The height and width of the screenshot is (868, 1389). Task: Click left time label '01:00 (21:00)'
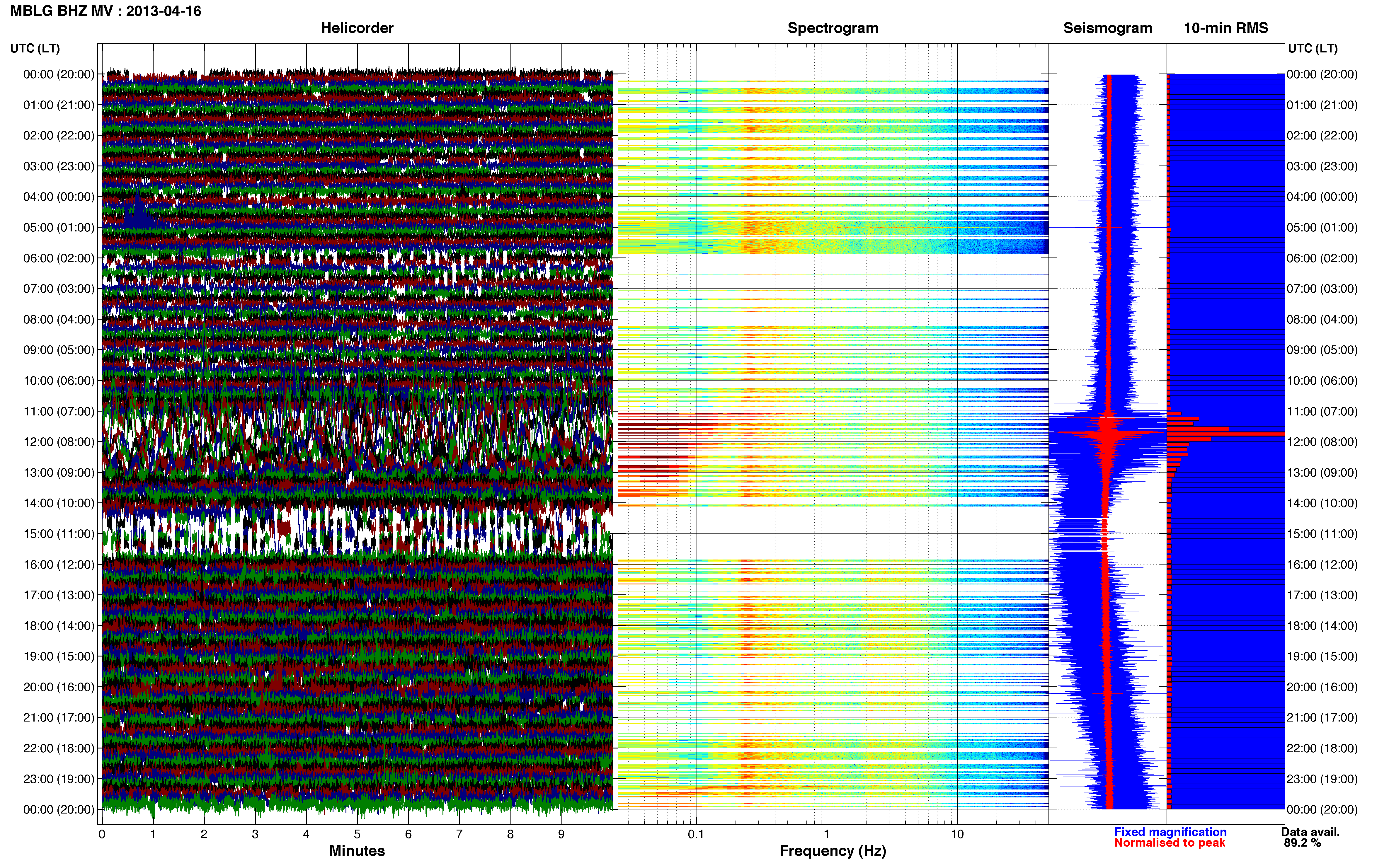[59, 105]
